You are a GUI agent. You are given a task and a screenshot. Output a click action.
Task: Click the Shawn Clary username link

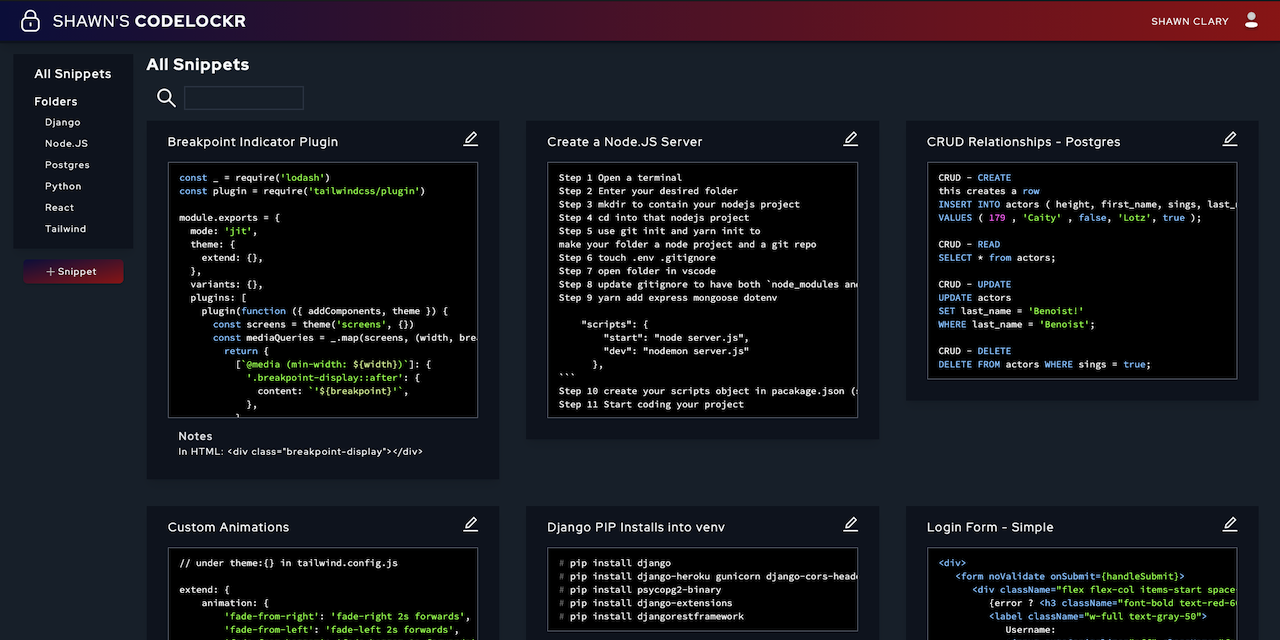click(1189, 22)
